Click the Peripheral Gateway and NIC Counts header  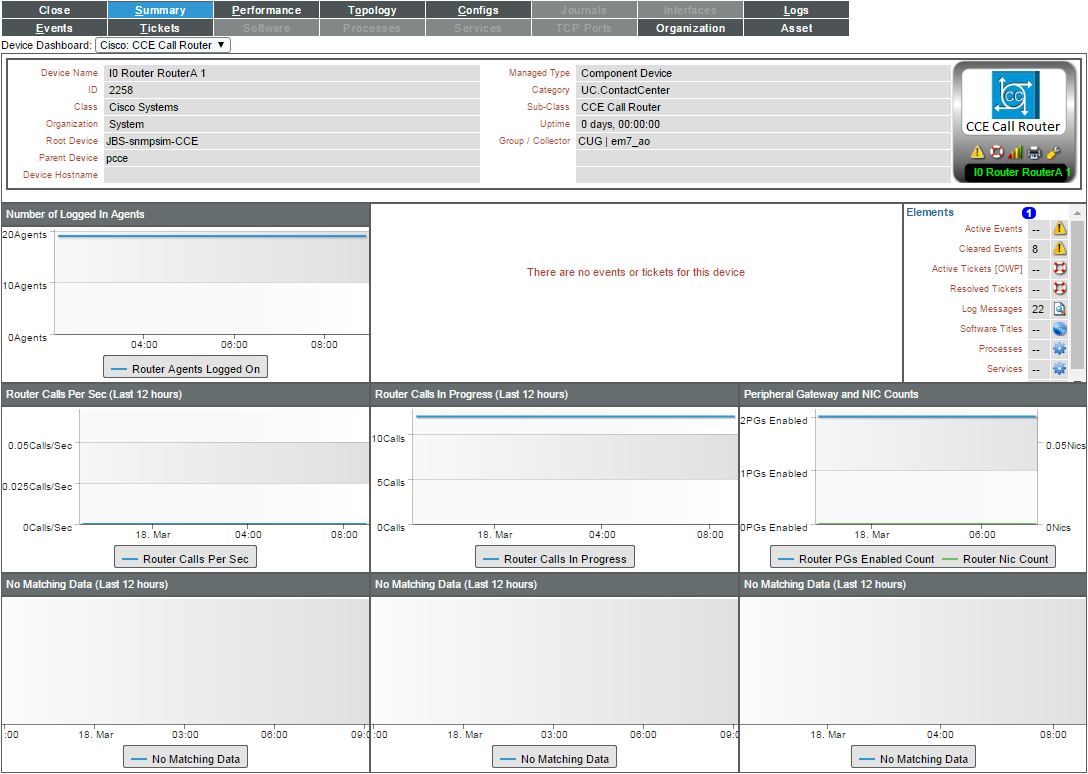(x=913, y=394)
